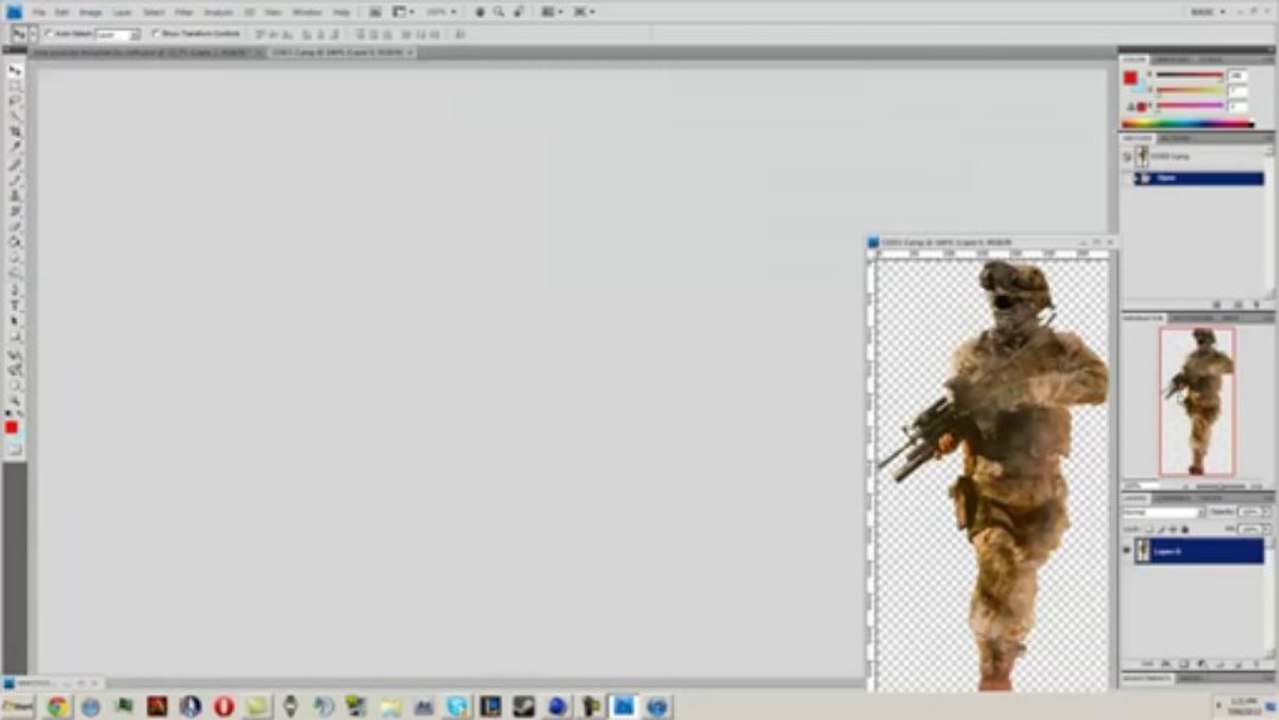This screenshot has width=1279, height=720.
Task: Open the layer Opacity dropdown arrow
Action: tap(1267, 512)
